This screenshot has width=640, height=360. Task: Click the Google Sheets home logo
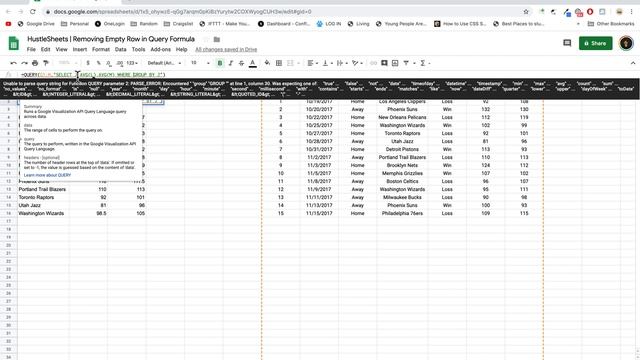[x=13, y=43]
